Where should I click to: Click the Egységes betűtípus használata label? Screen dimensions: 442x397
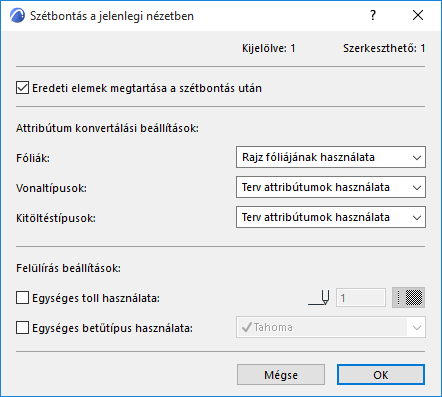112,328
